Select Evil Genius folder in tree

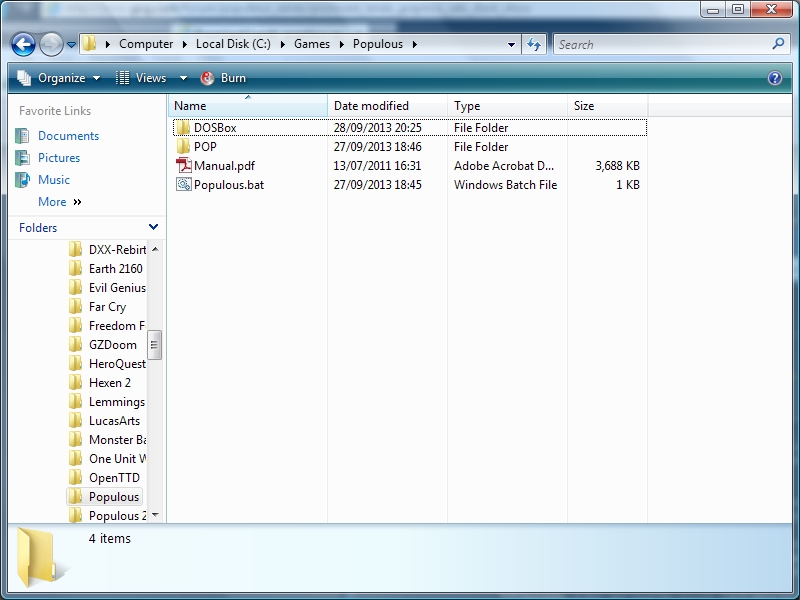click(x=107, y=288)
